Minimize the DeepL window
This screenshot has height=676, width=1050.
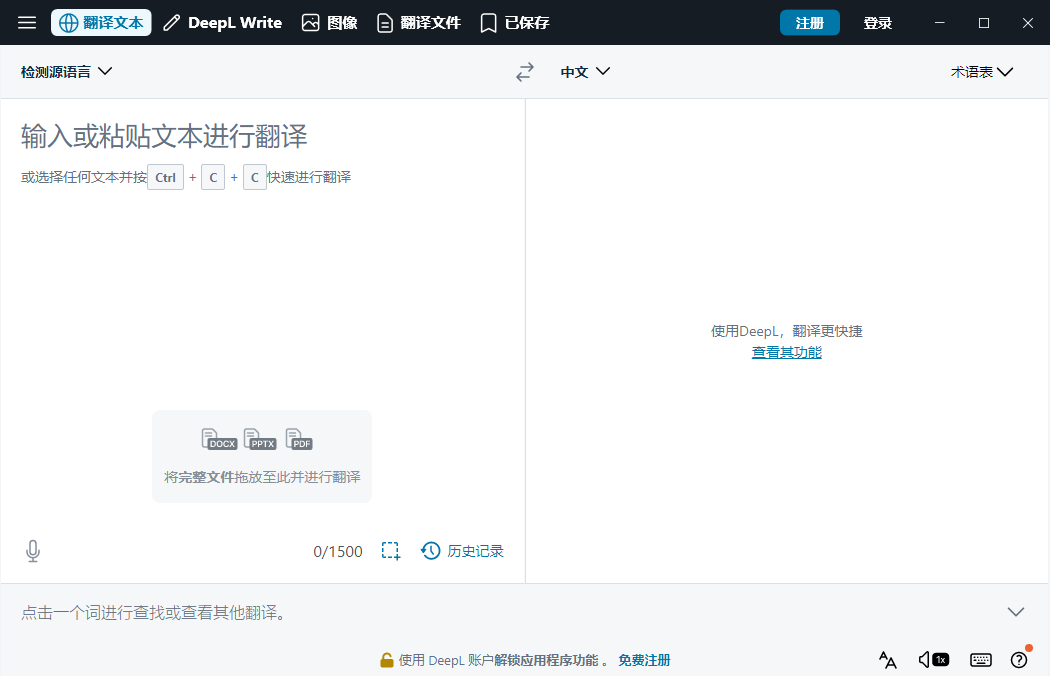point(940,23)
